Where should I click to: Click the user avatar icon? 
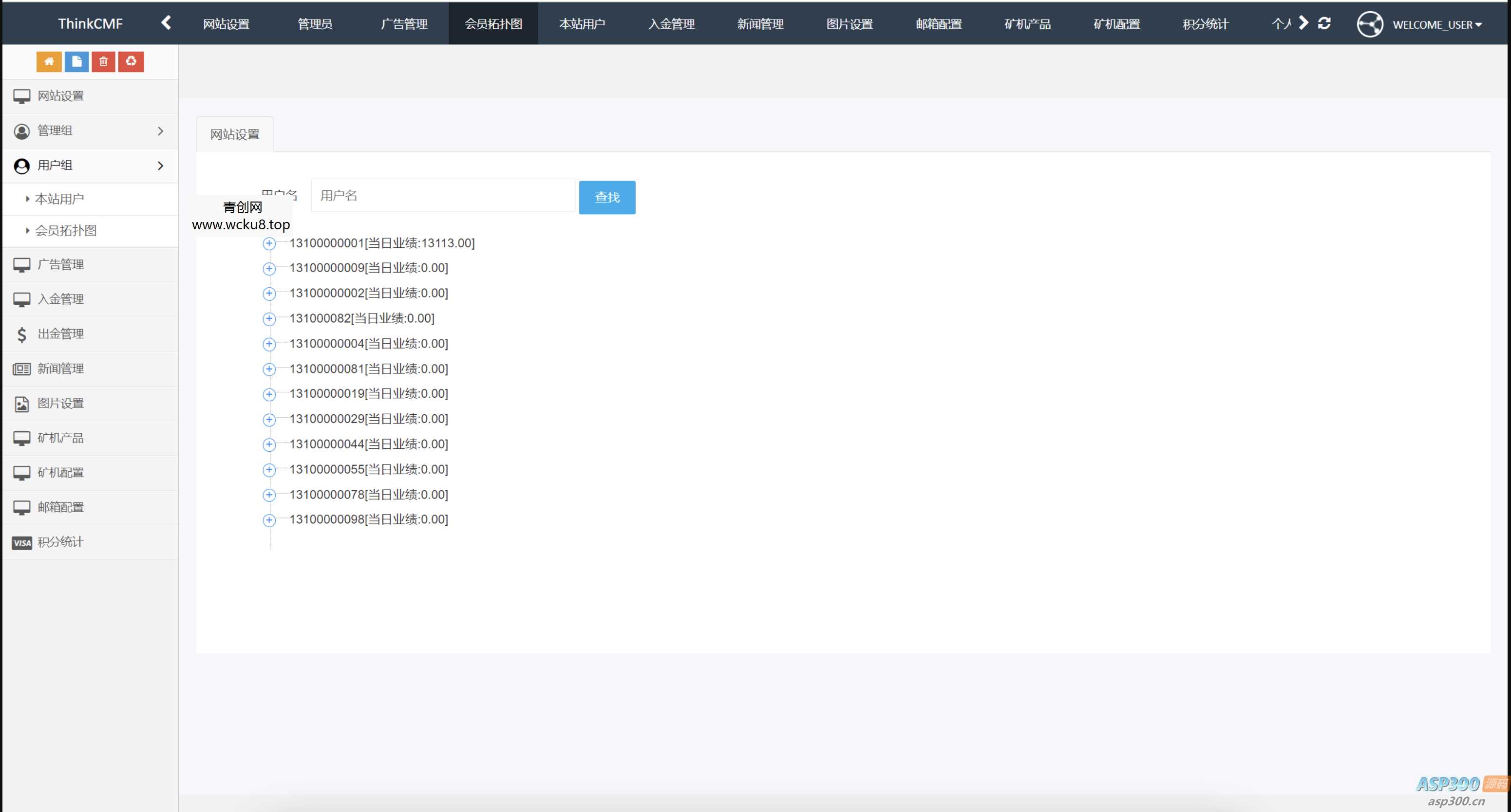coord(1370,25)
